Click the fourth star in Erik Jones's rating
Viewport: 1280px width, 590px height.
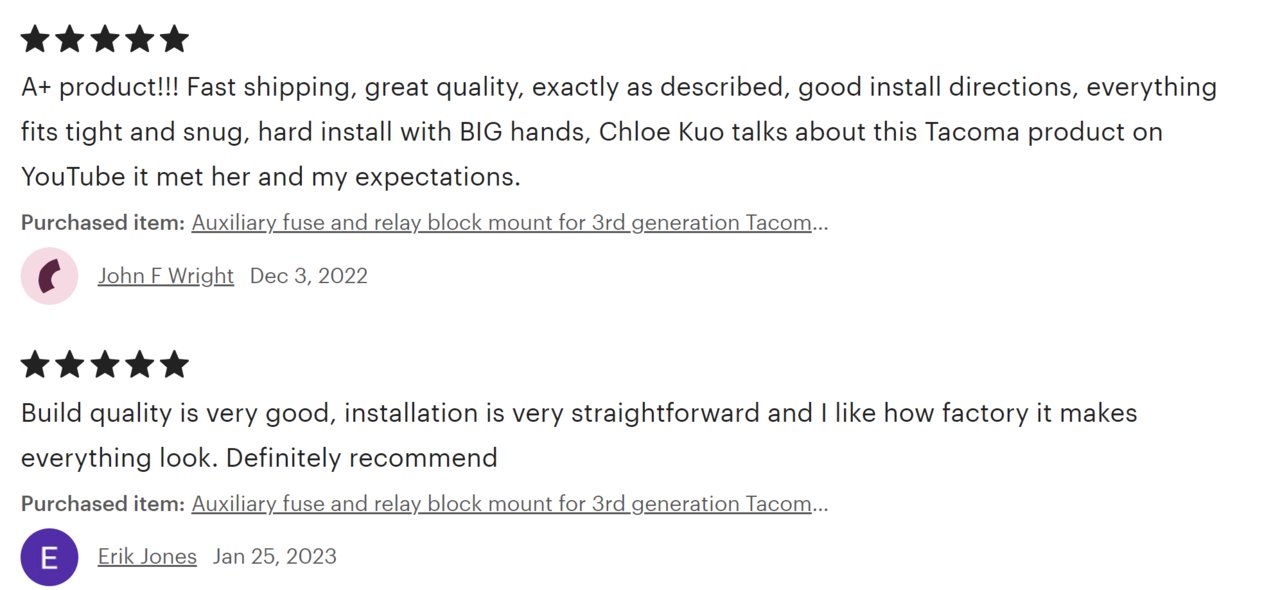139,364
